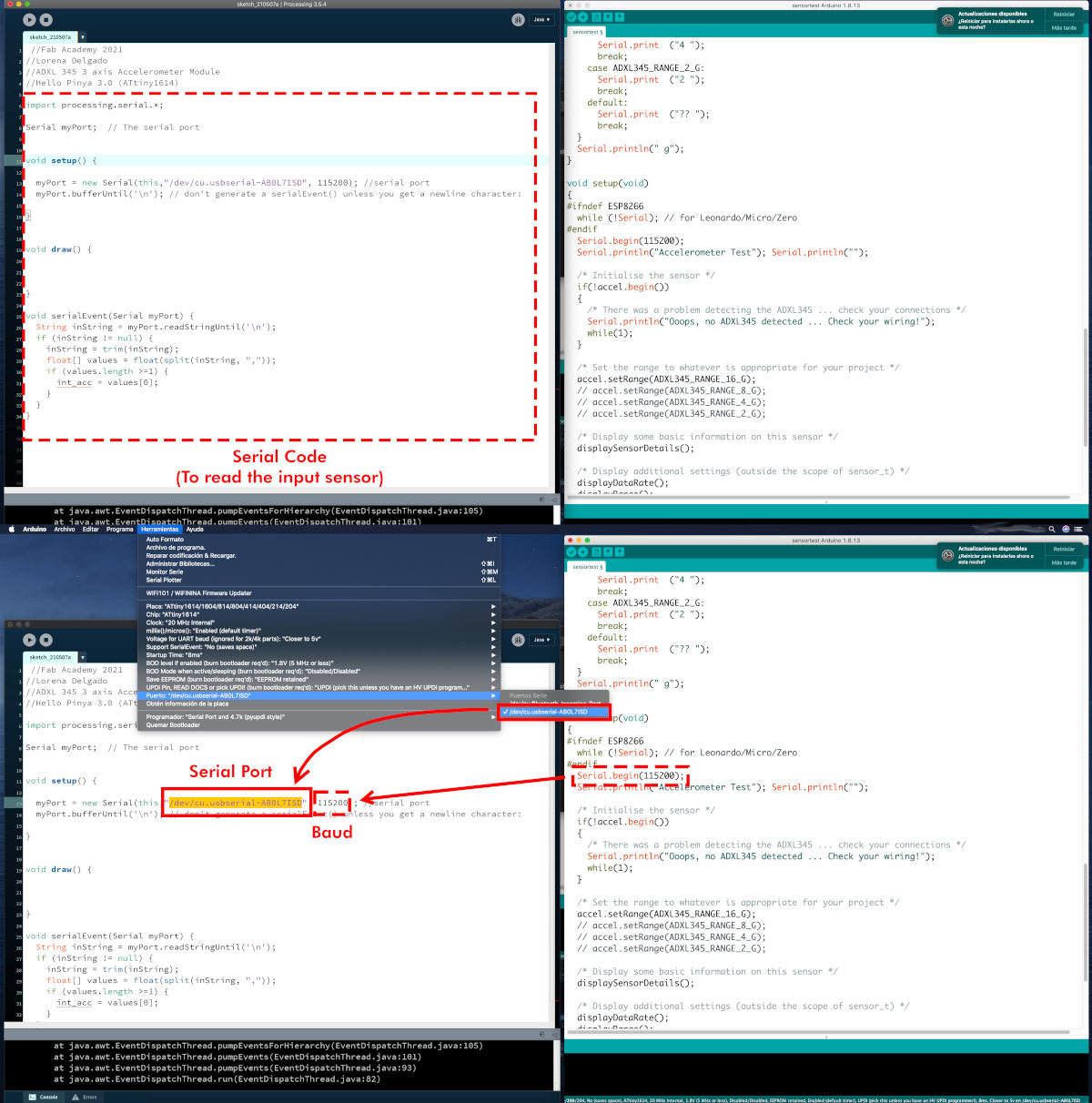Open debugger icon in Processing window behind Herramientas menu
The width and height of the screenshot is (1092, 1103).
click(x=518, y=640)
